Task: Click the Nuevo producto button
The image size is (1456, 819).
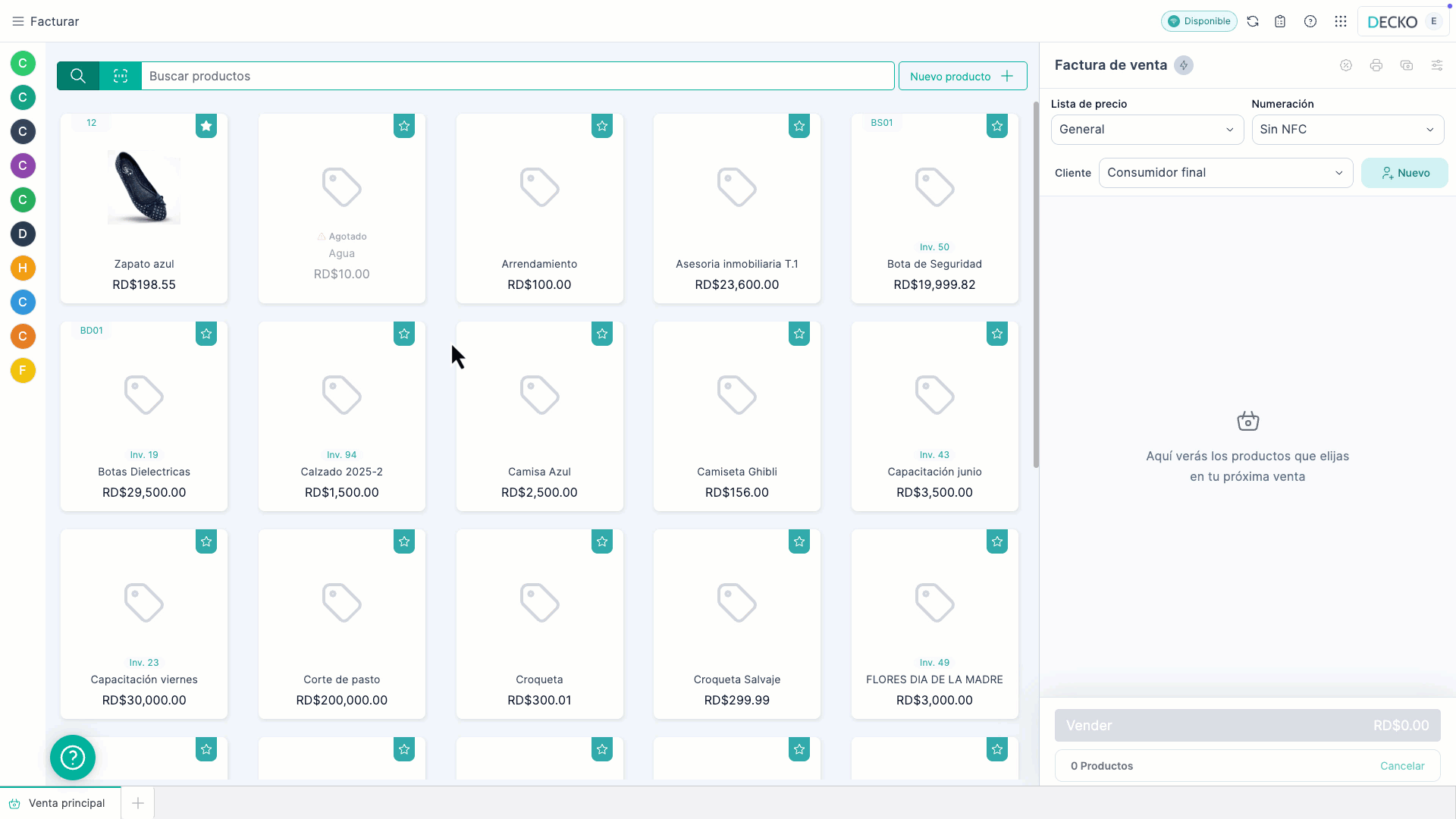Action: tap(962, 76)
